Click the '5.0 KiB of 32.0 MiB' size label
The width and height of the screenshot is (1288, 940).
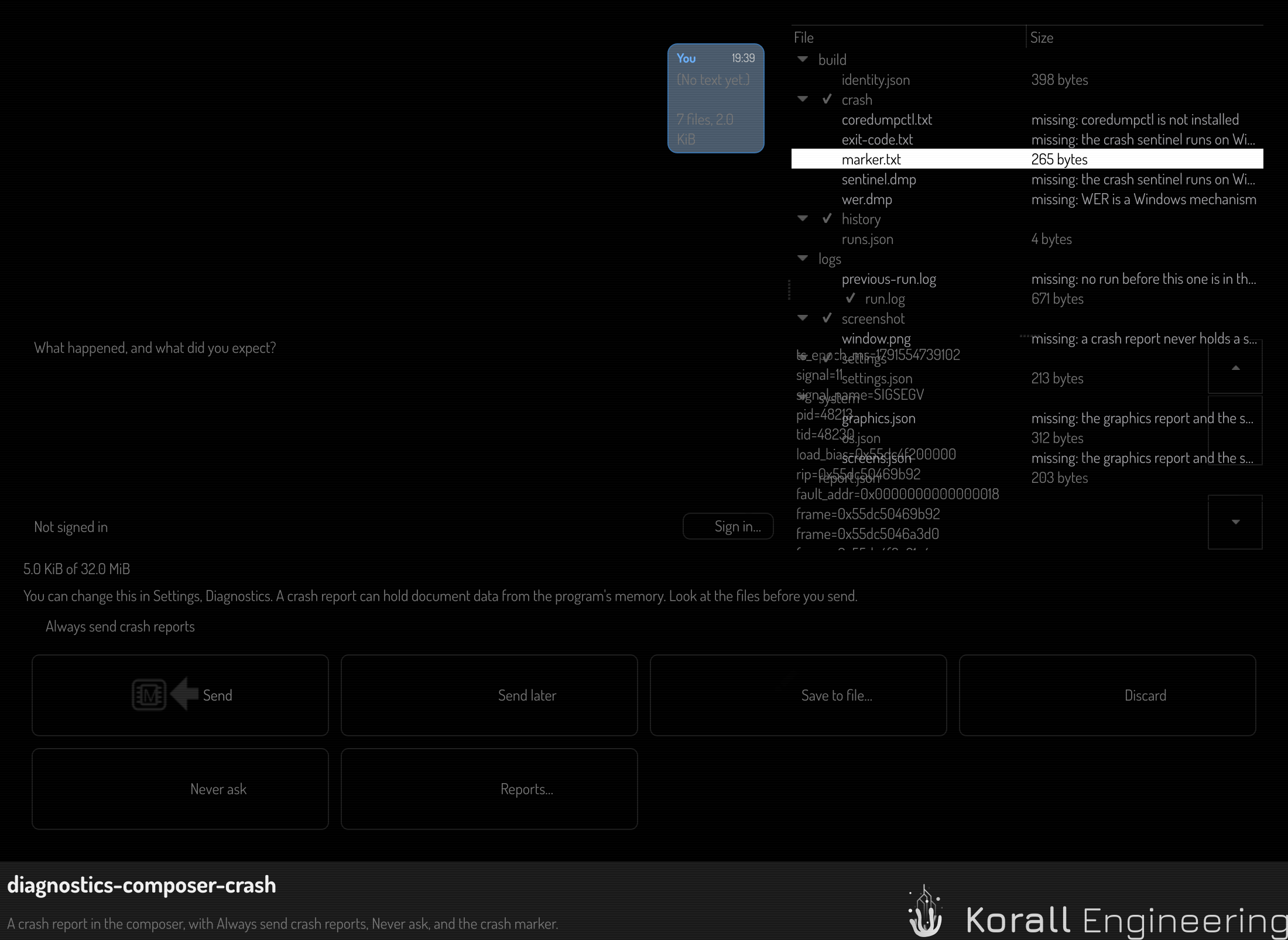(77, 569)
